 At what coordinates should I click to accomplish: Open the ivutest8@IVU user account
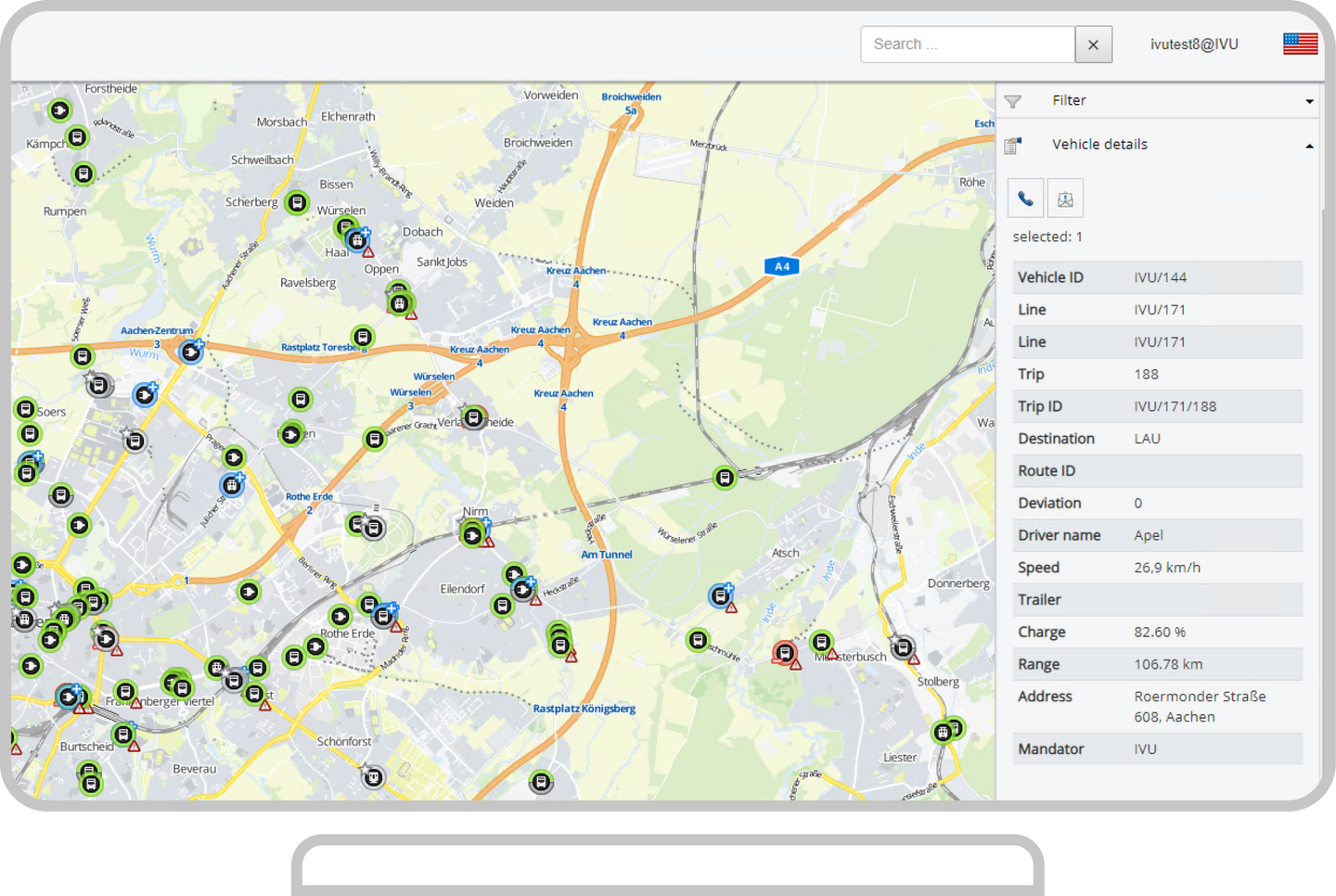[x=1194, y=45]
